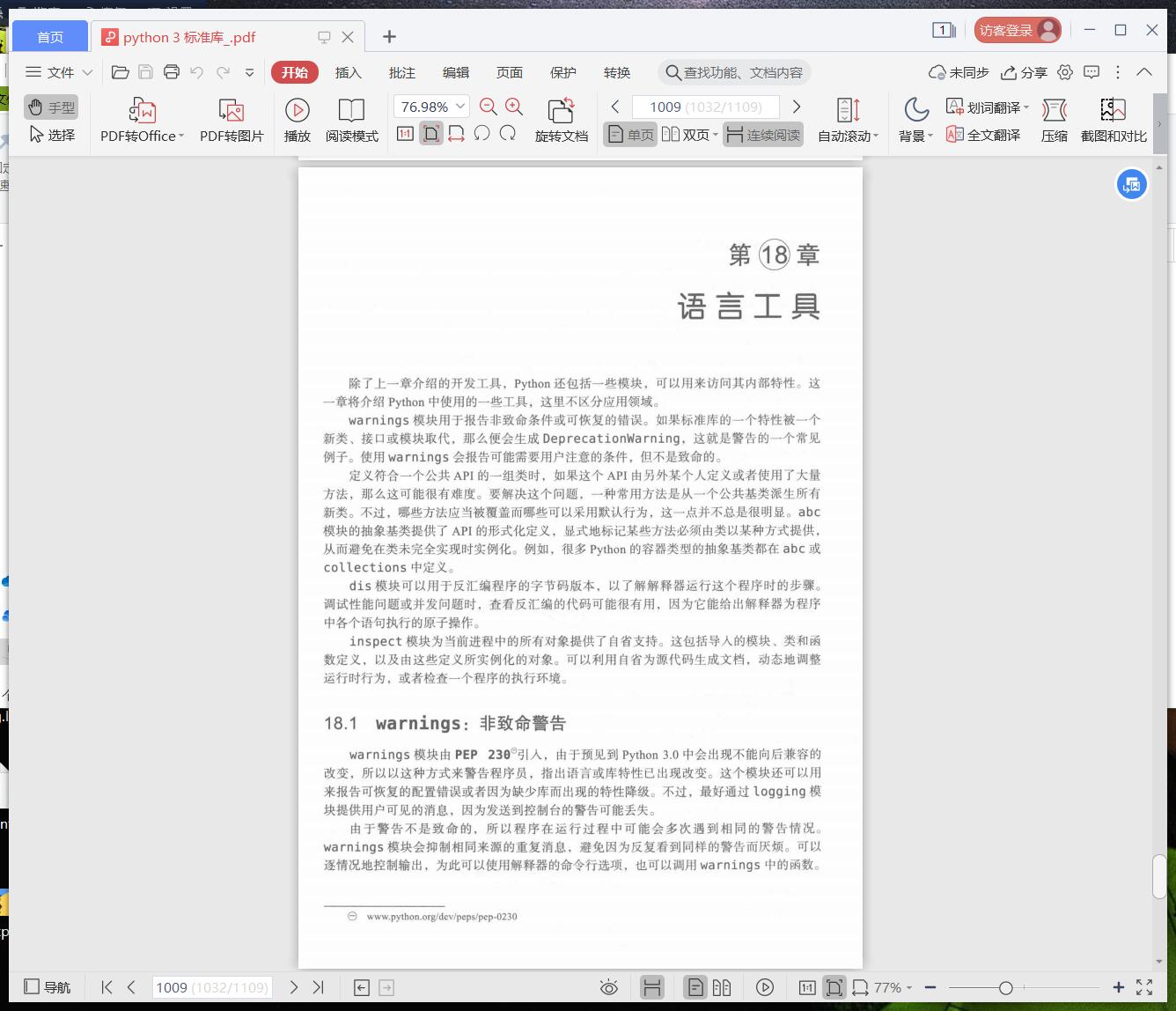Open 77% zoom dropdown in status bar

(893, 987)
